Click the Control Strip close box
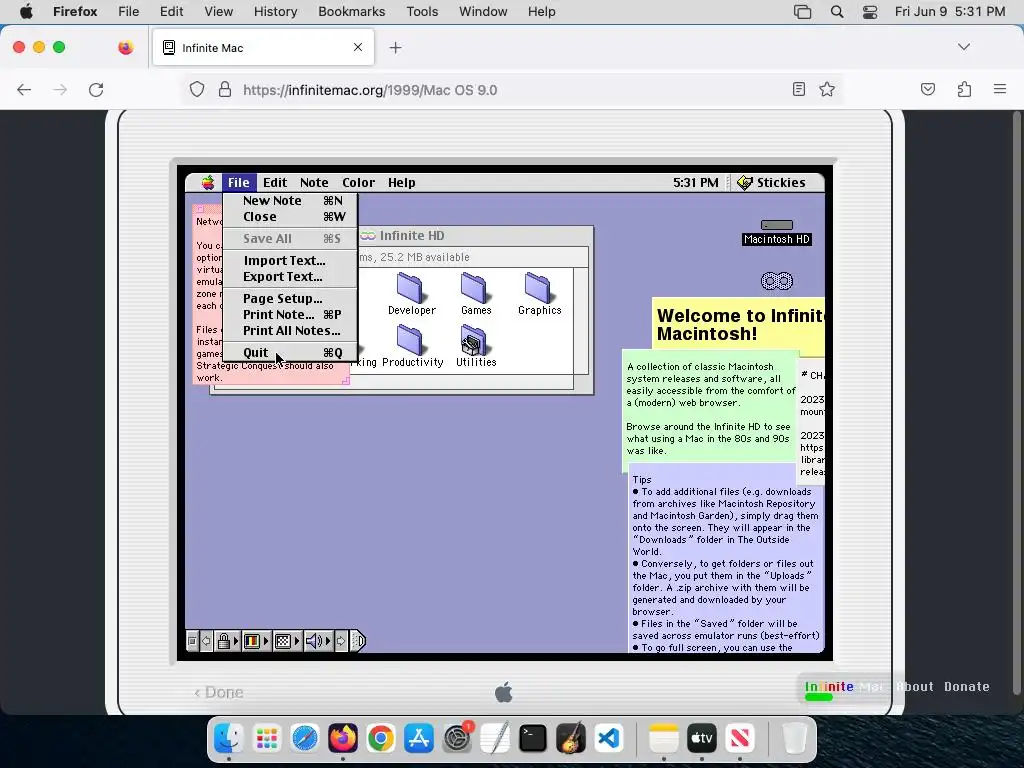This screenshot has width=1024, height=768. [x=192, y=641]
